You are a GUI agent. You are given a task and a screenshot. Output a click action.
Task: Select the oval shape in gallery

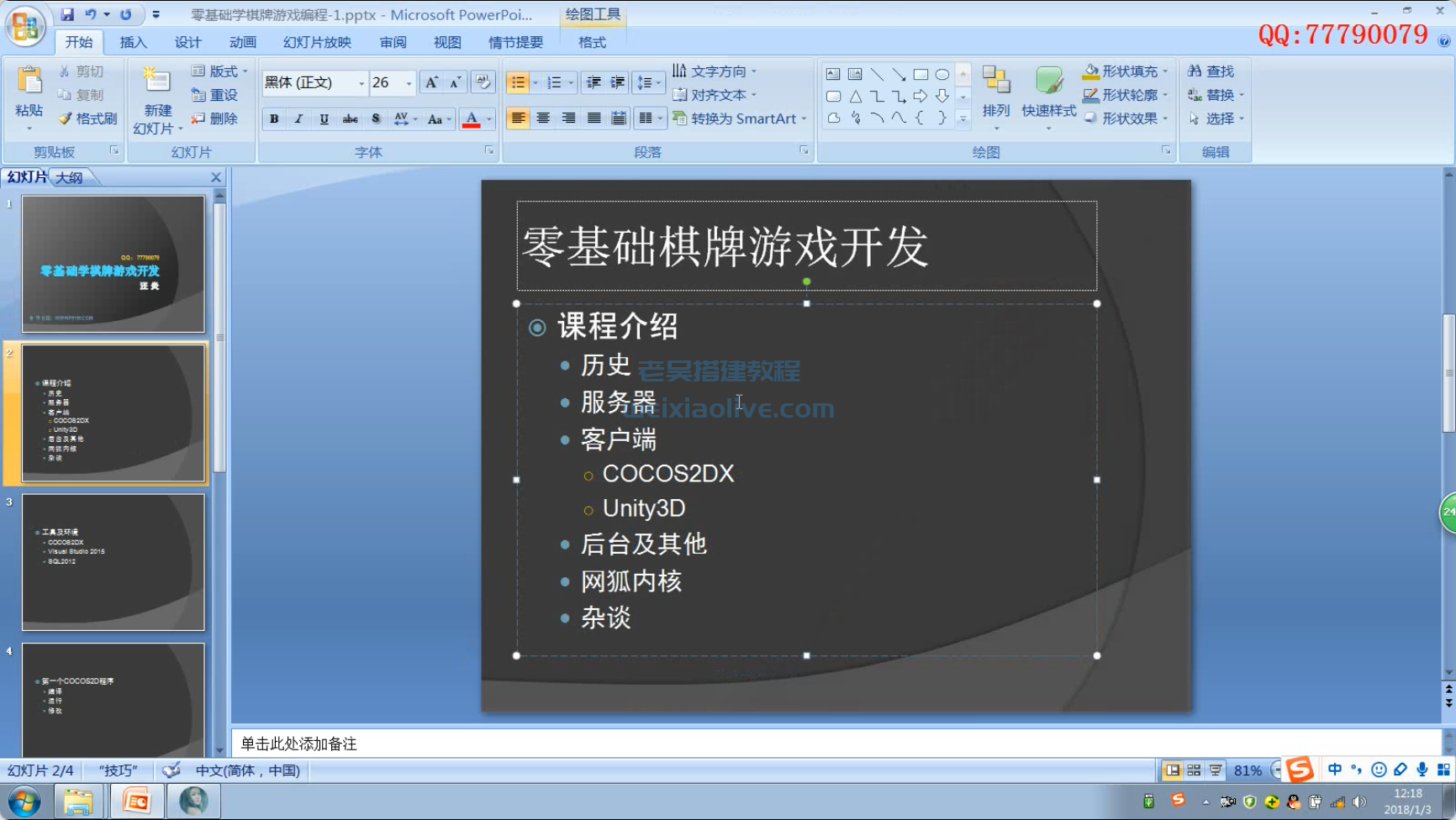tap(942, 74)
